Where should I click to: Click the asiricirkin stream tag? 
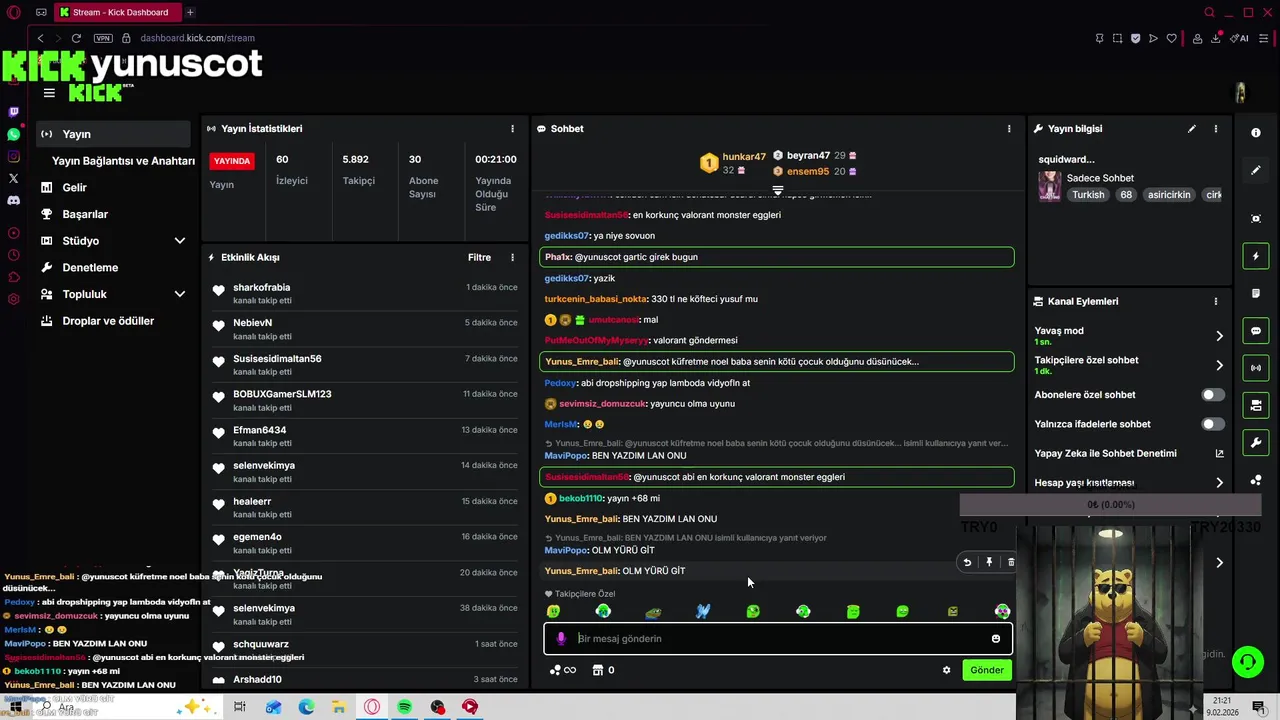coord(1169,195)
